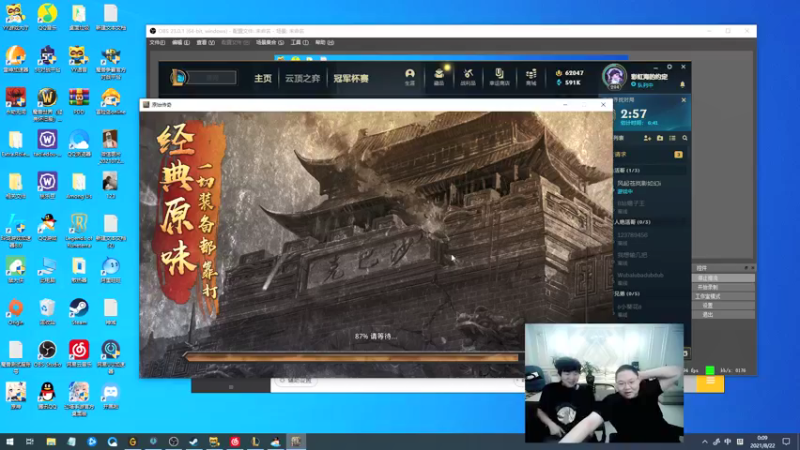Open the QQ Music green note desktop icon
The image size is (800, 450).
(47, 17)
